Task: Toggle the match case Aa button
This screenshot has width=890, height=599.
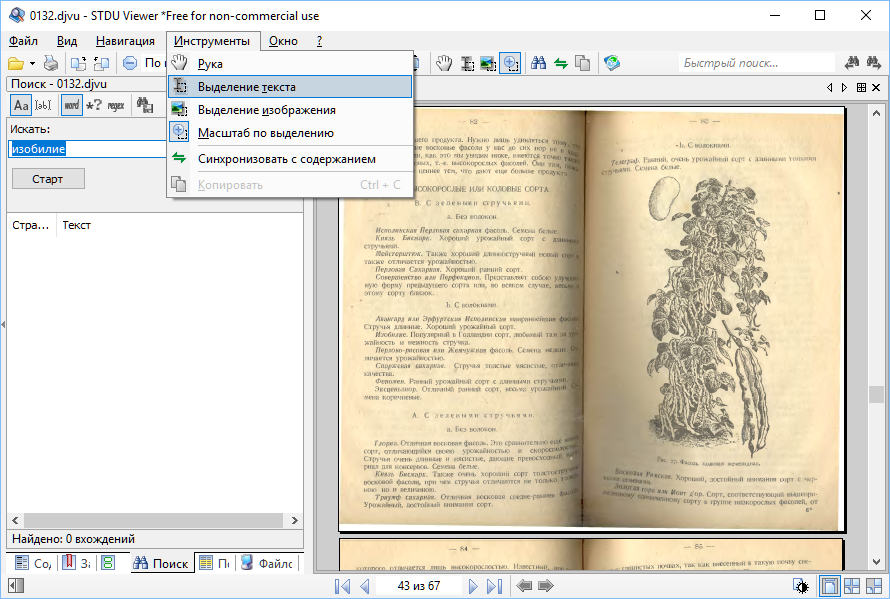Action: [x=21, y=105]
